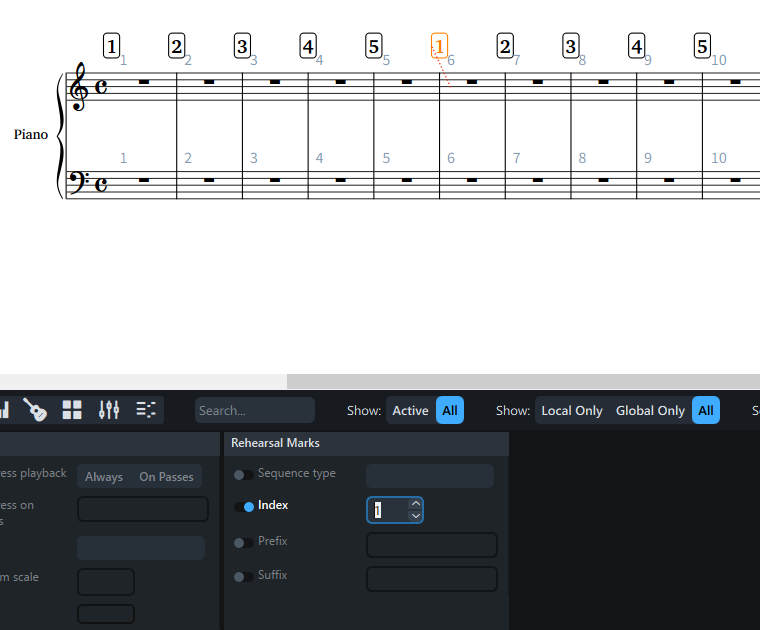Select the treble clef on the piano staff
760x630 pixels.
79,87
